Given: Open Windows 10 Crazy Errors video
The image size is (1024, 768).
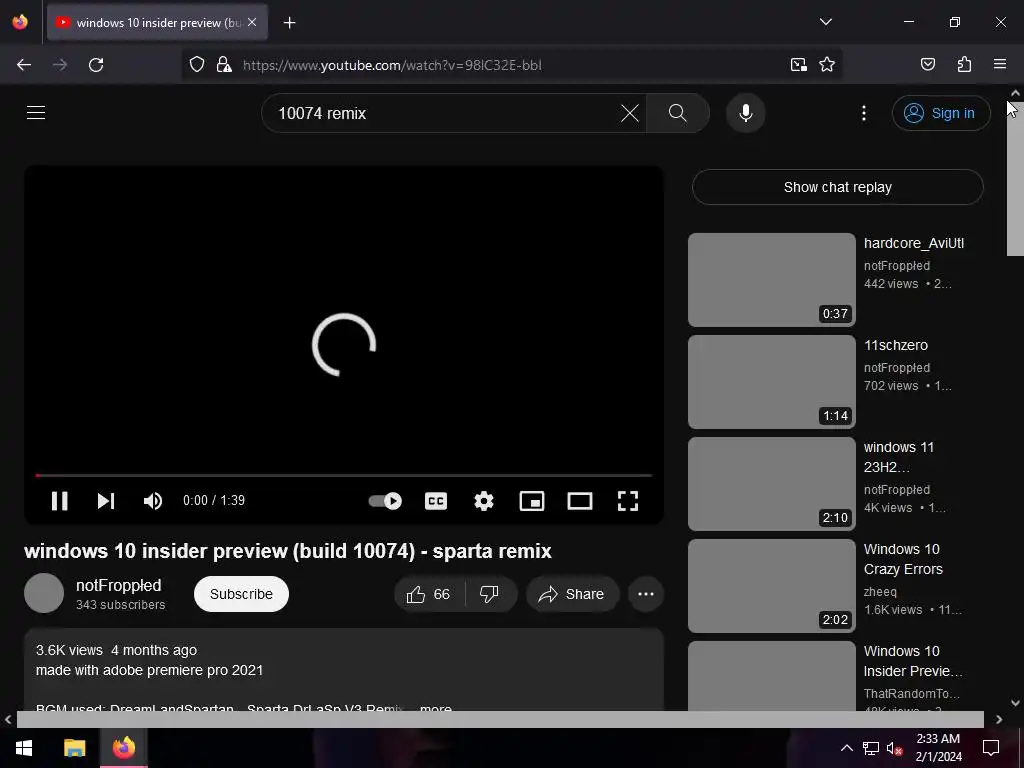Looking at the screenshot, I should pos(771,585).
